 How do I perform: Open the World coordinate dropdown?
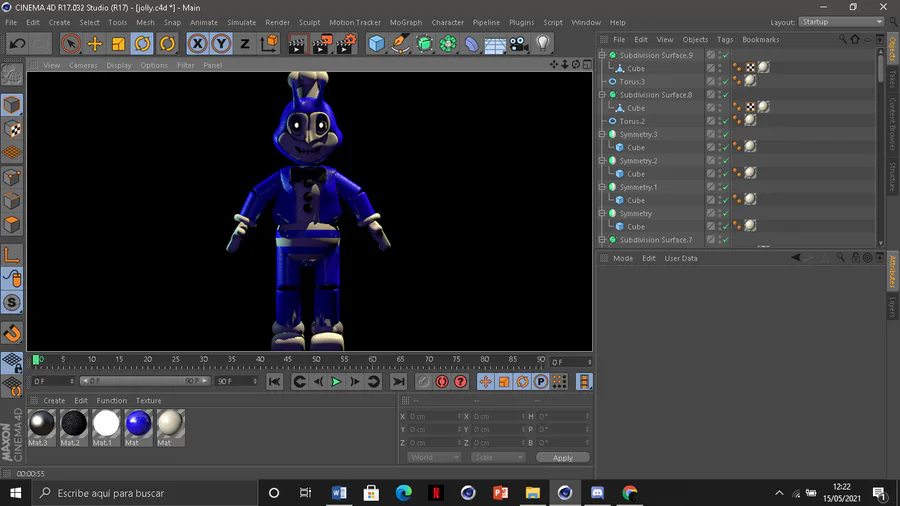[x=434, y=457]
